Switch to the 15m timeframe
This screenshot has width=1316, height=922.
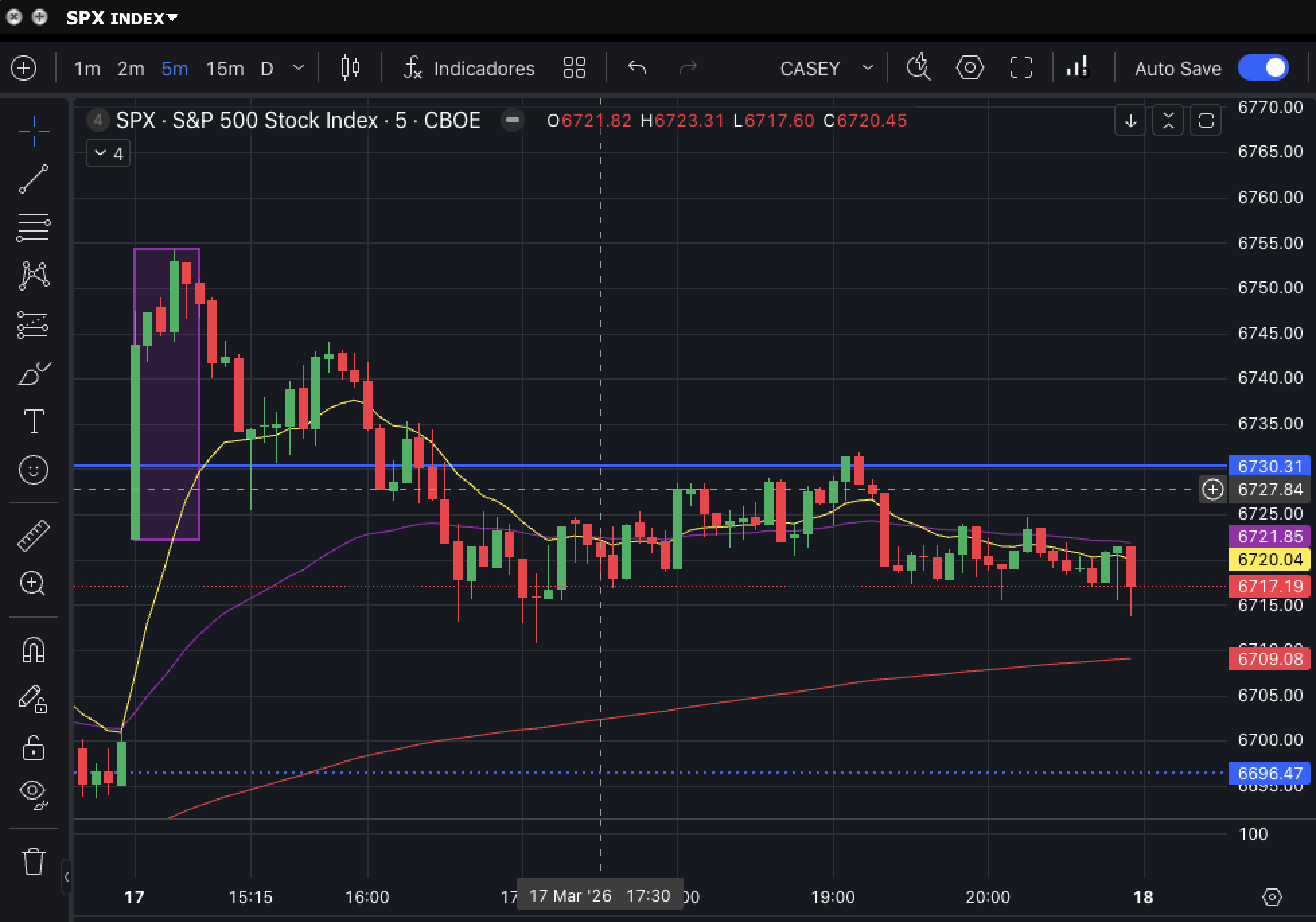point(225,68)
